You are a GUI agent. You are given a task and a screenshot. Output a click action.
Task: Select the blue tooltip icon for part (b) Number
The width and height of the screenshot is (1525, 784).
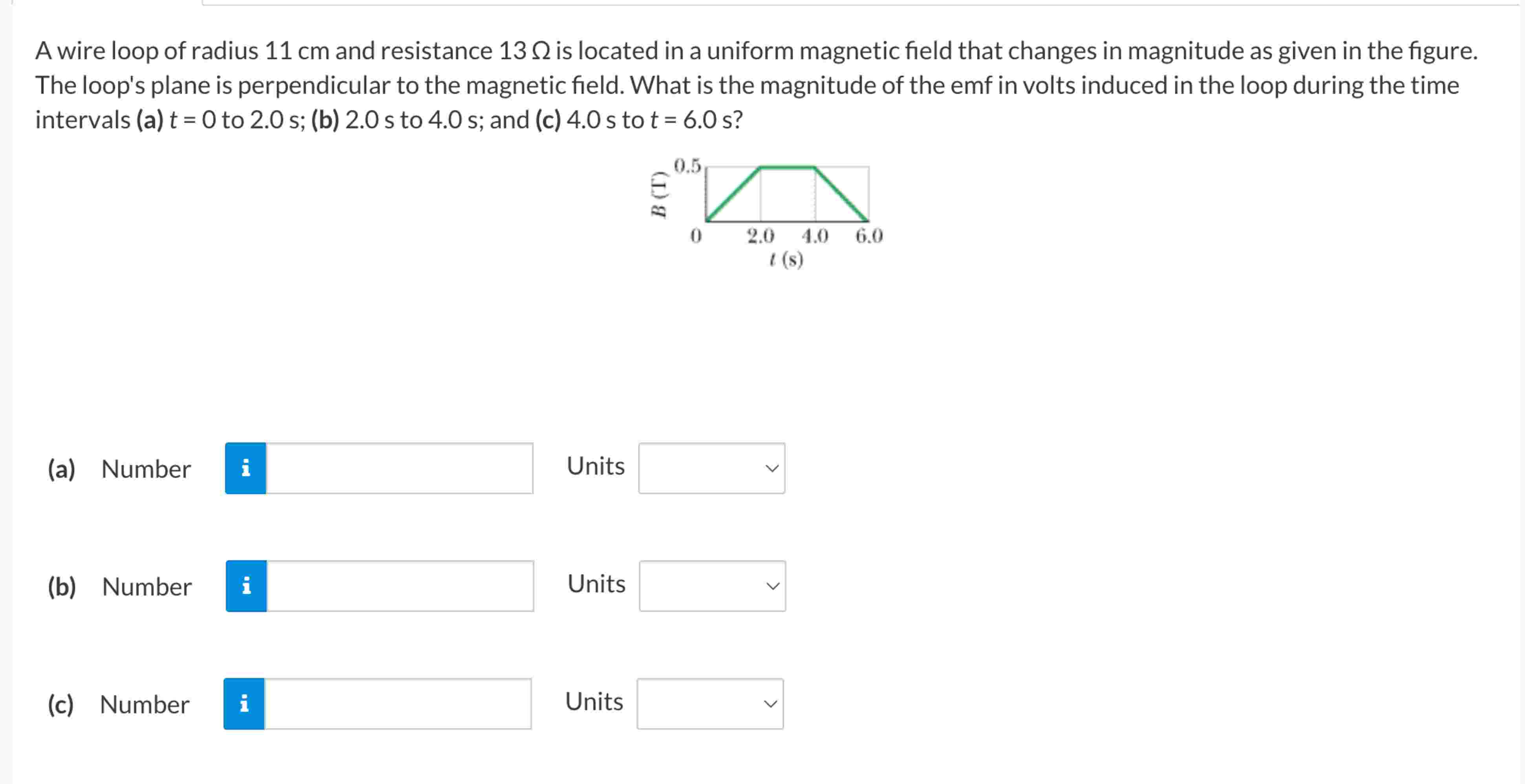click(x=246, y=586)
